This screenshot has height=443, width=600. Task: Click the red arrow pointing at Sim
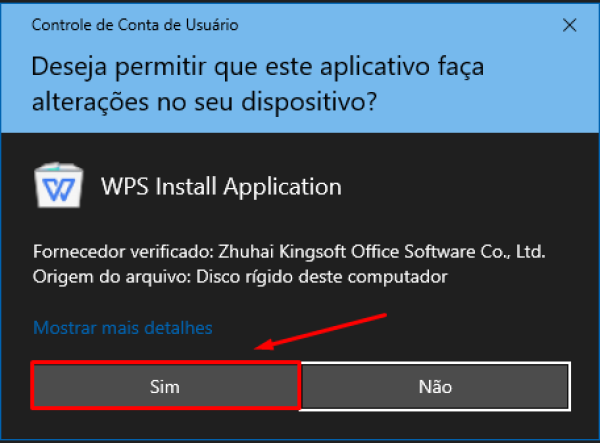(x=320, y=332)
